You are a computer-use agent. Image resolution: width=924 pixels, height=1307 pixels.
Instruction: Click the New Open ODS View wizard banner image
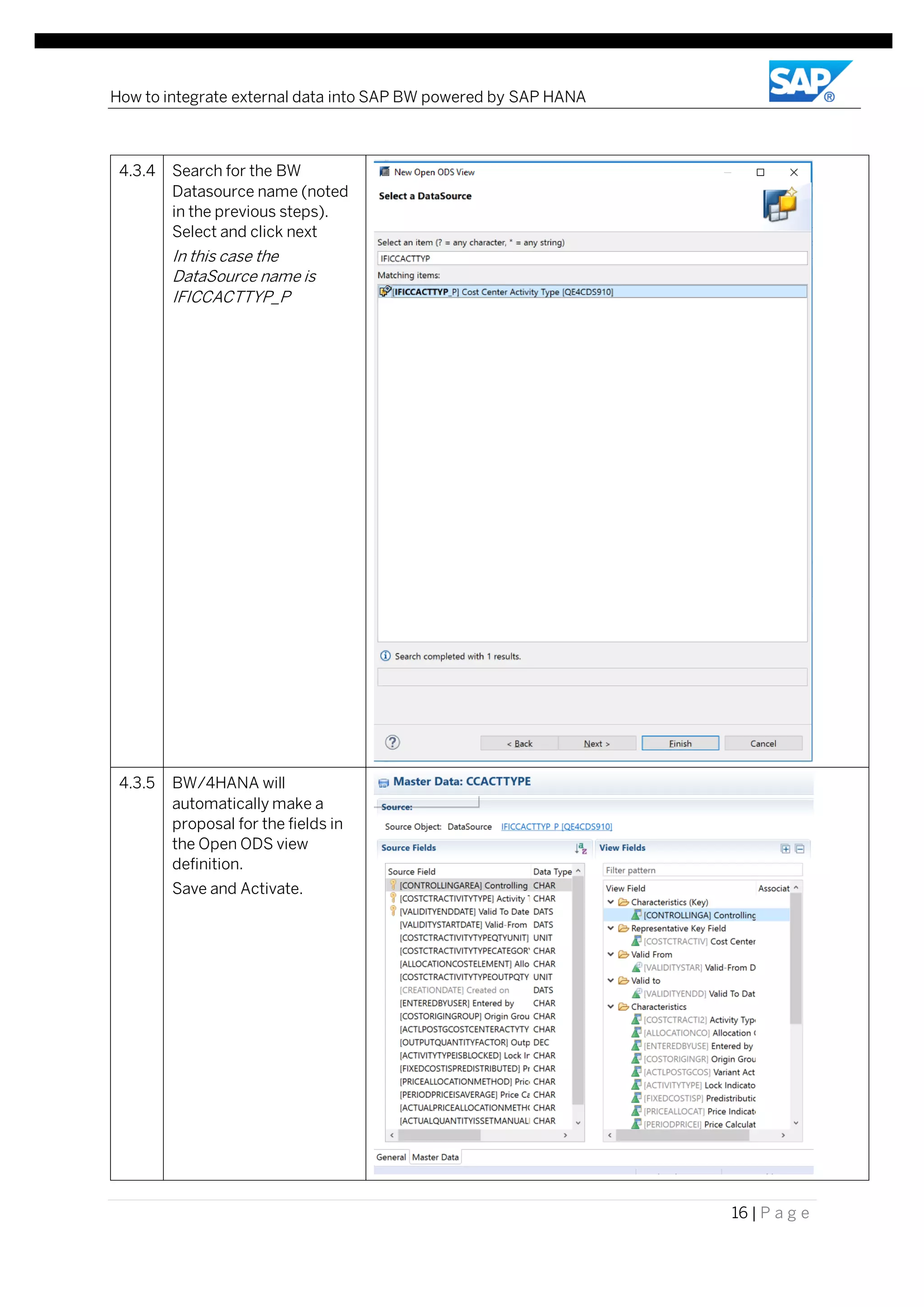(780, 205)
